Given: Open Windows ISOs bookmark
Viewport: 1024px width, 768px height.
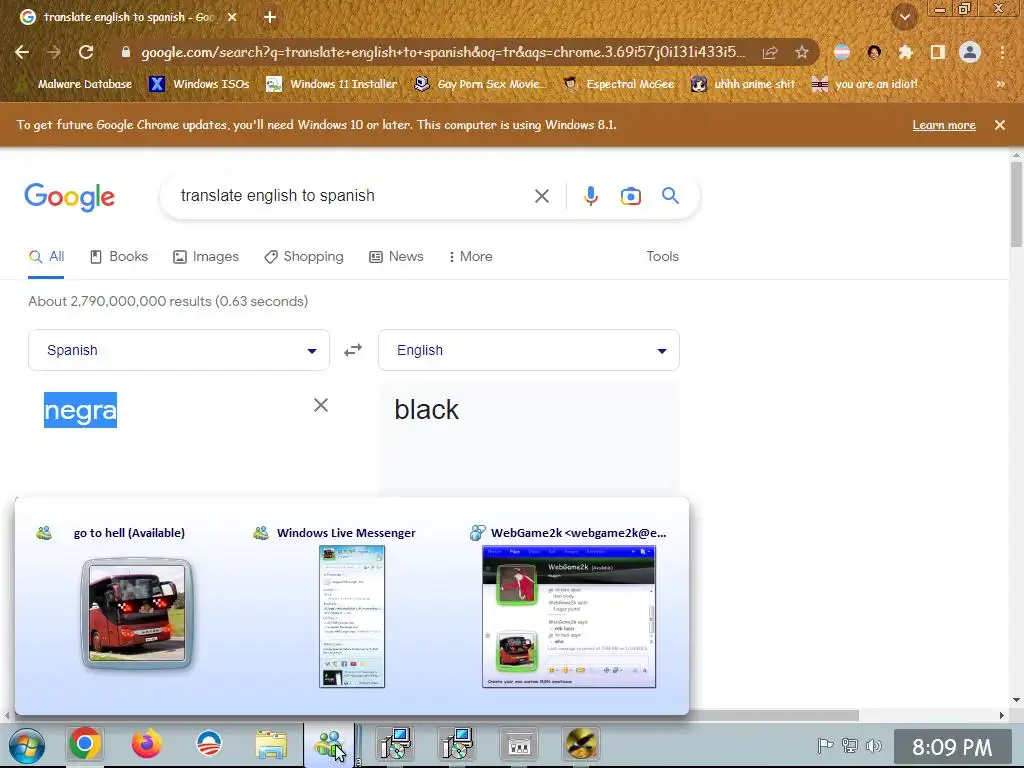Looking at the screenshot, I should coord(199,84).
